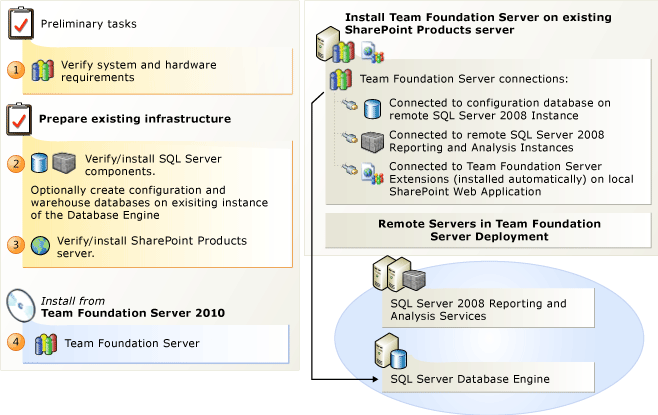658x415 pixels.
Task: Click the CD disc icon beside Install from
Action: pos(21,305)
